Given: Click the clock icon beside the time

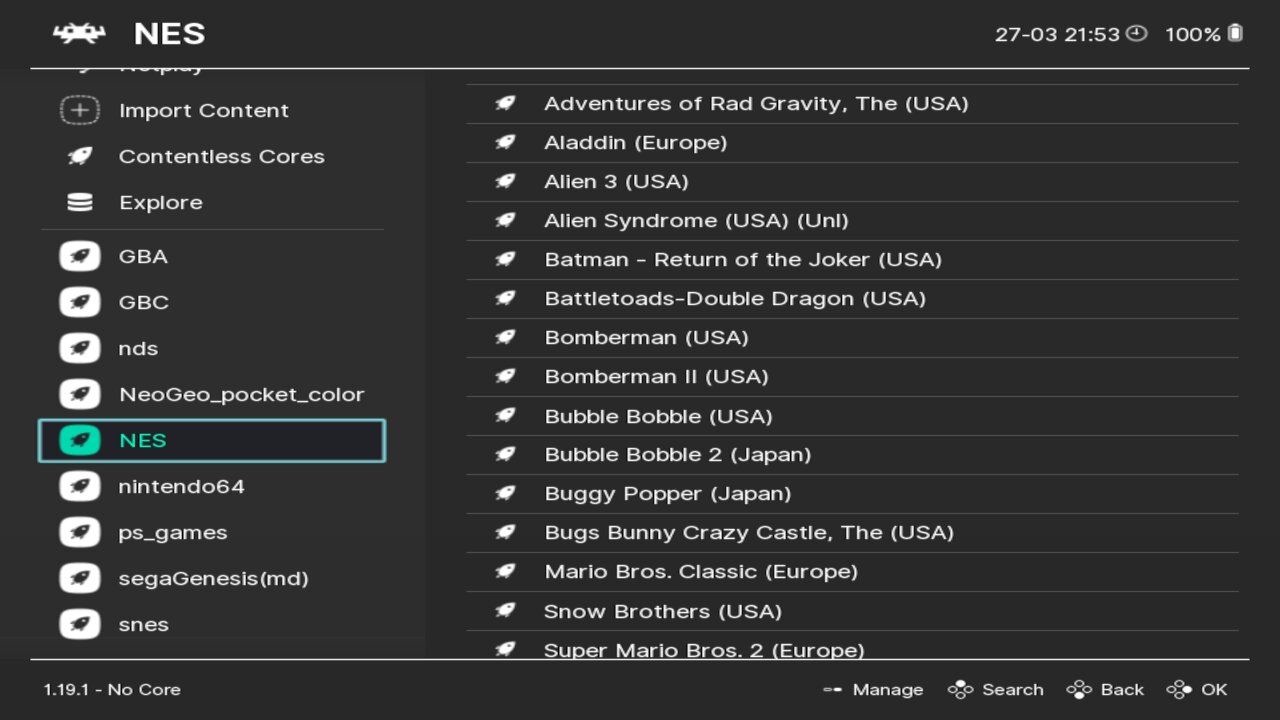Looking at the screenshot, I should (x=1136, y=33).
